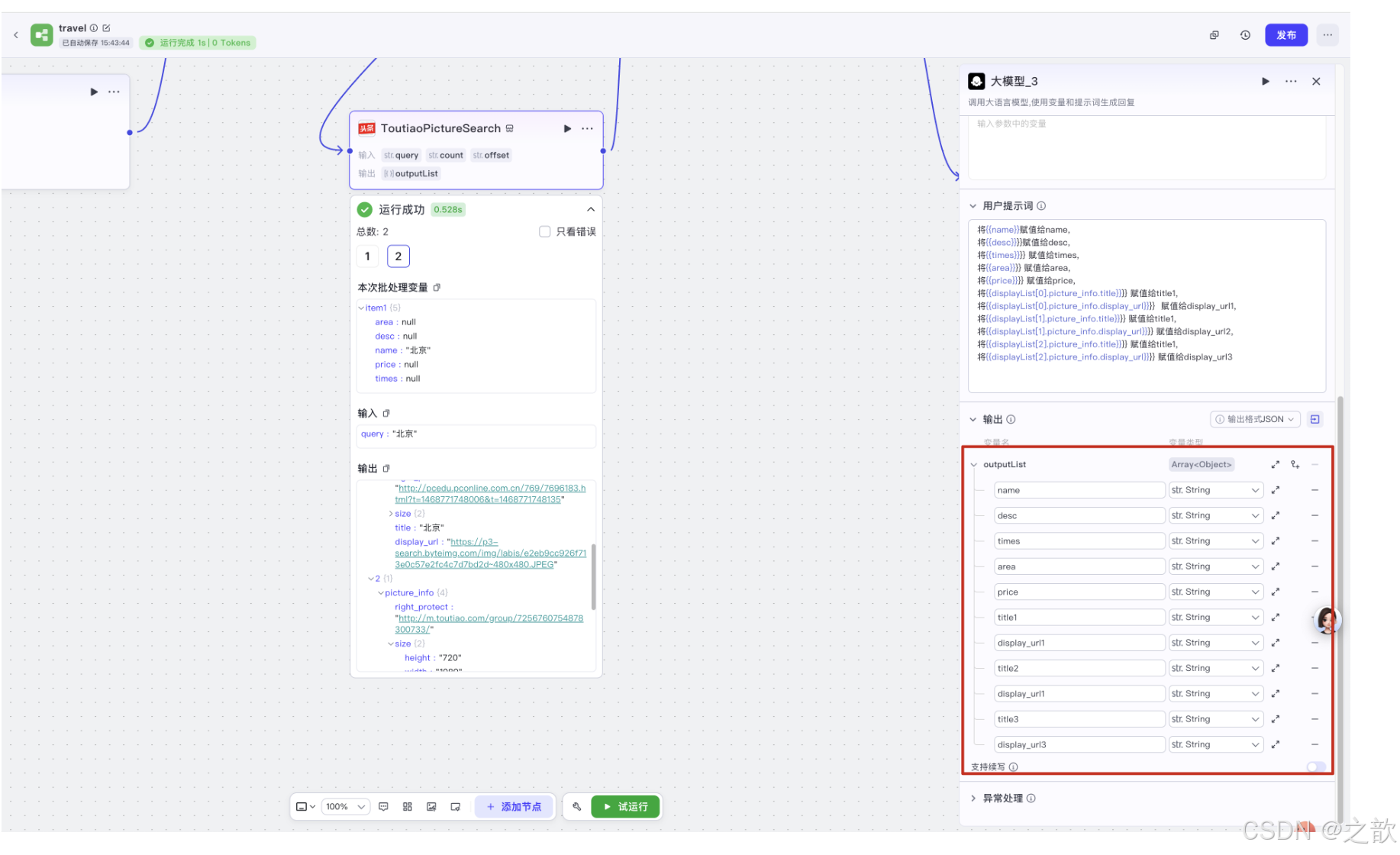1400x855 pixels.
Task: Copy the 输入 section data
Action: coord(386,413)
